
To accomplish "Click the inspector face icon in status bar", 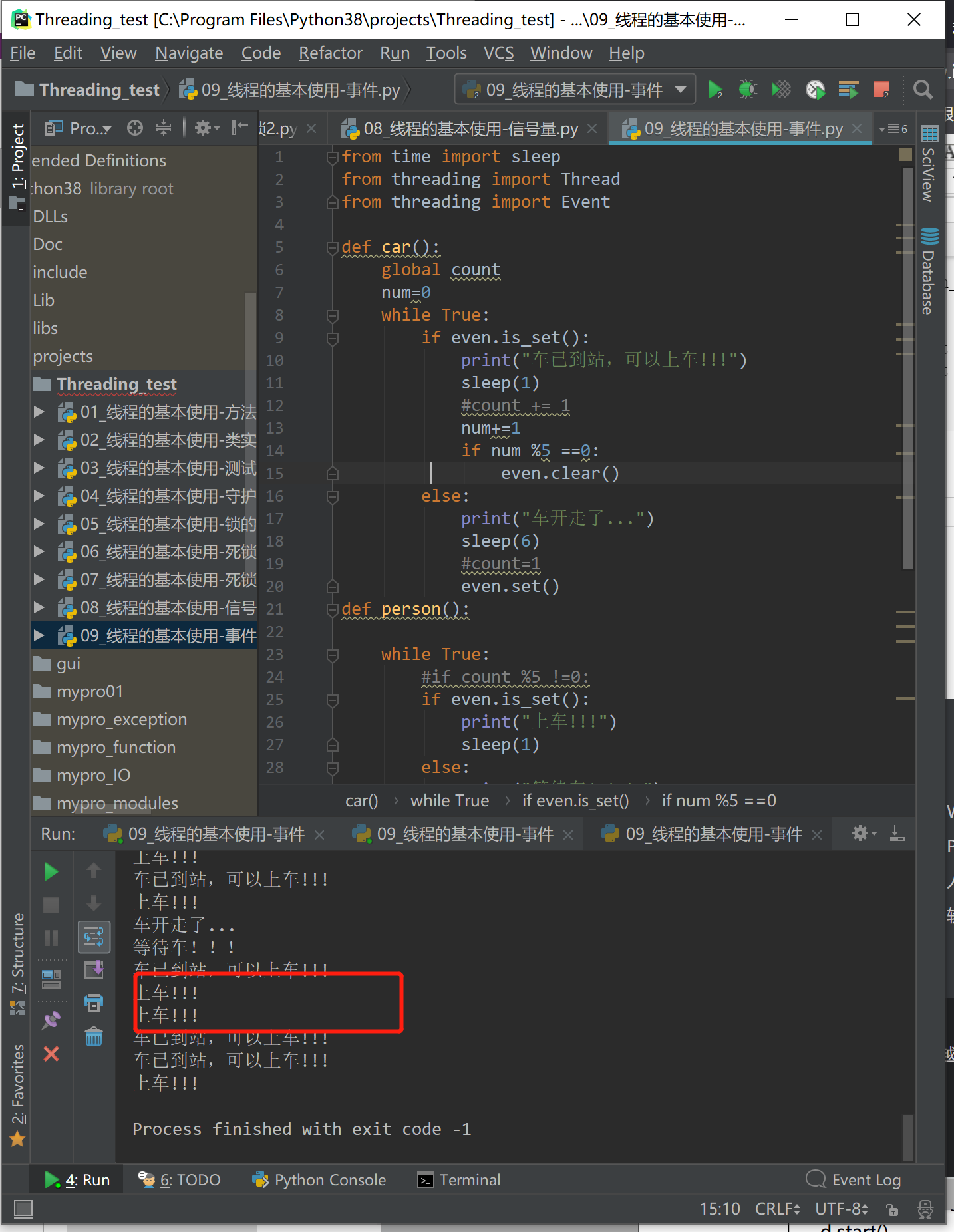I will click(x=925, y=1209).
